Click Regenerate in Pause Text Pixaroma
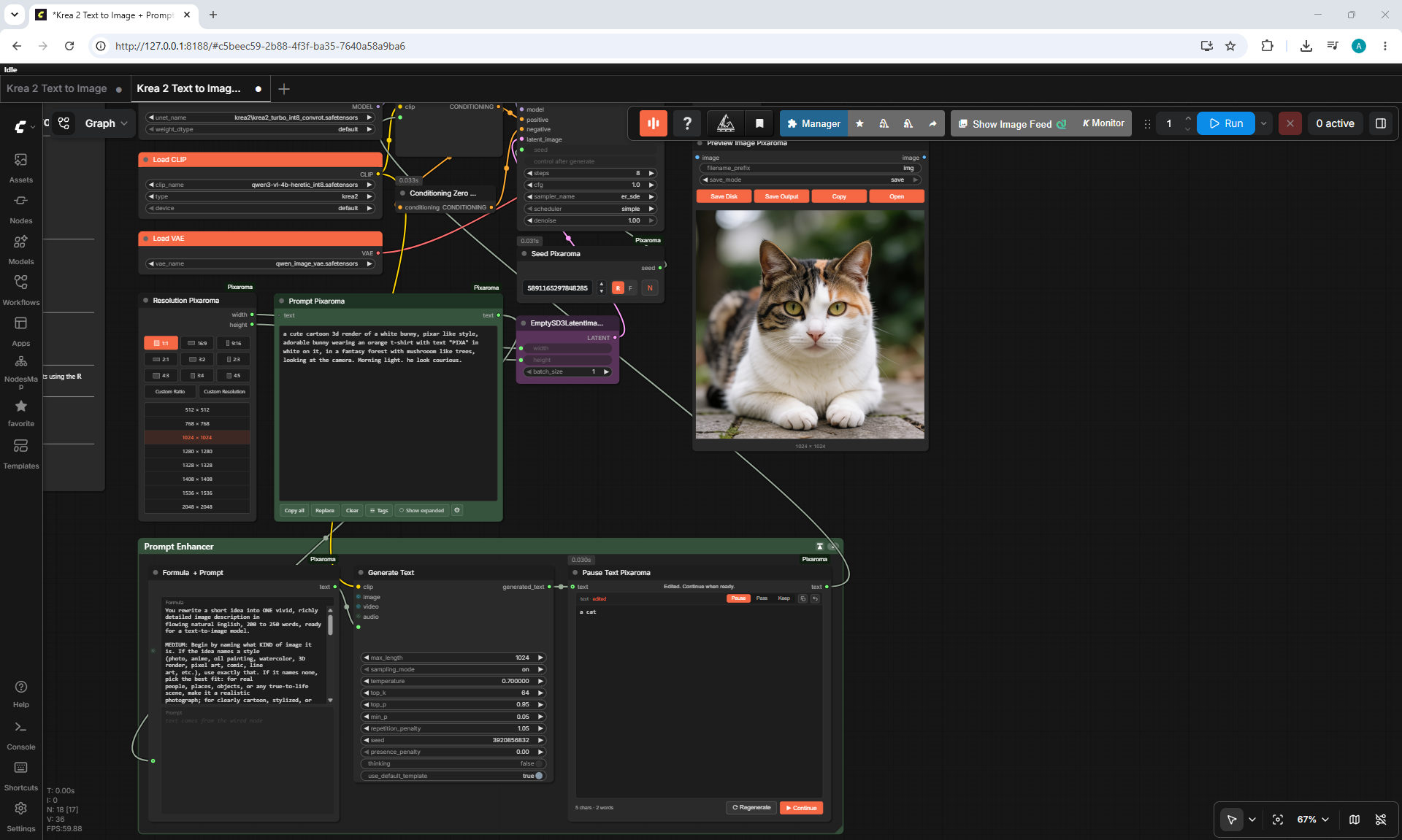 coord(751,808)
